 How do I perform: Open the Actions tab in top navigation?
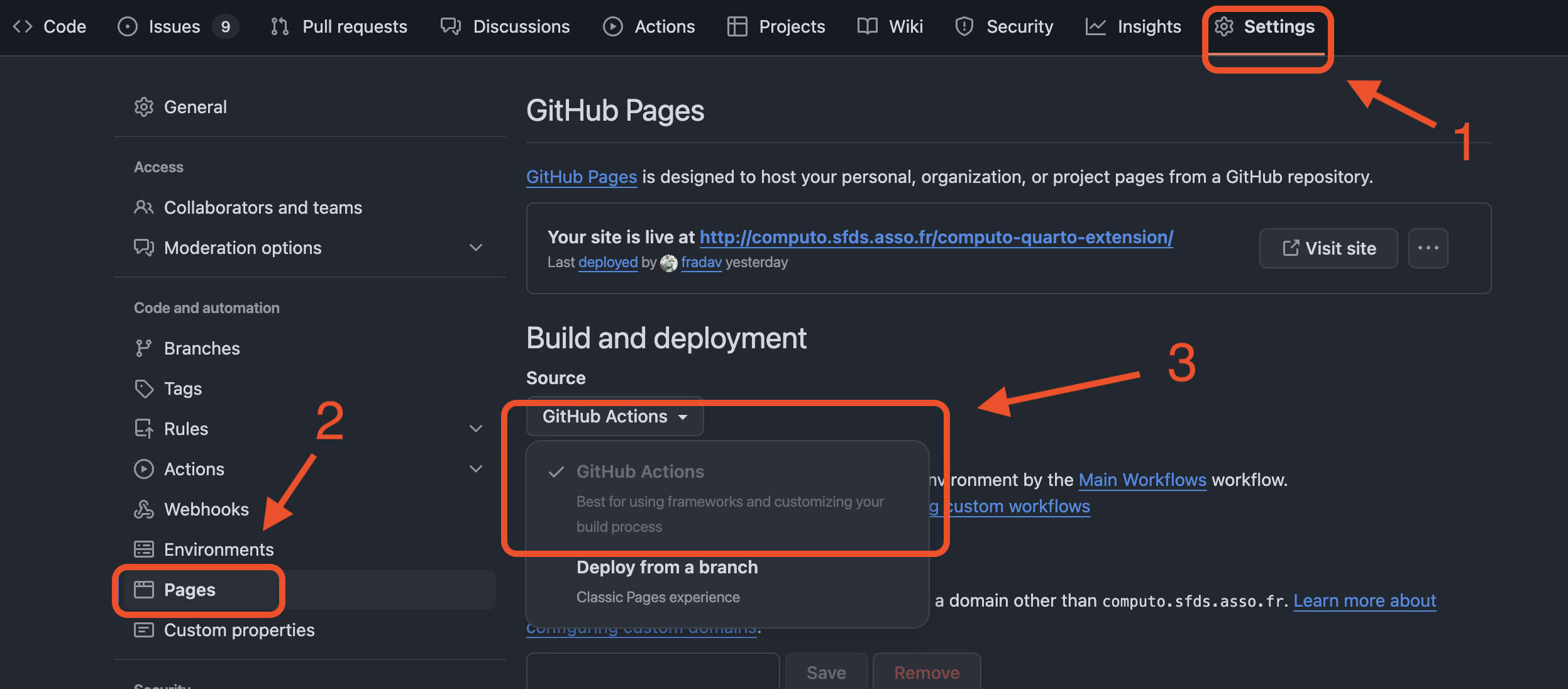649,26
